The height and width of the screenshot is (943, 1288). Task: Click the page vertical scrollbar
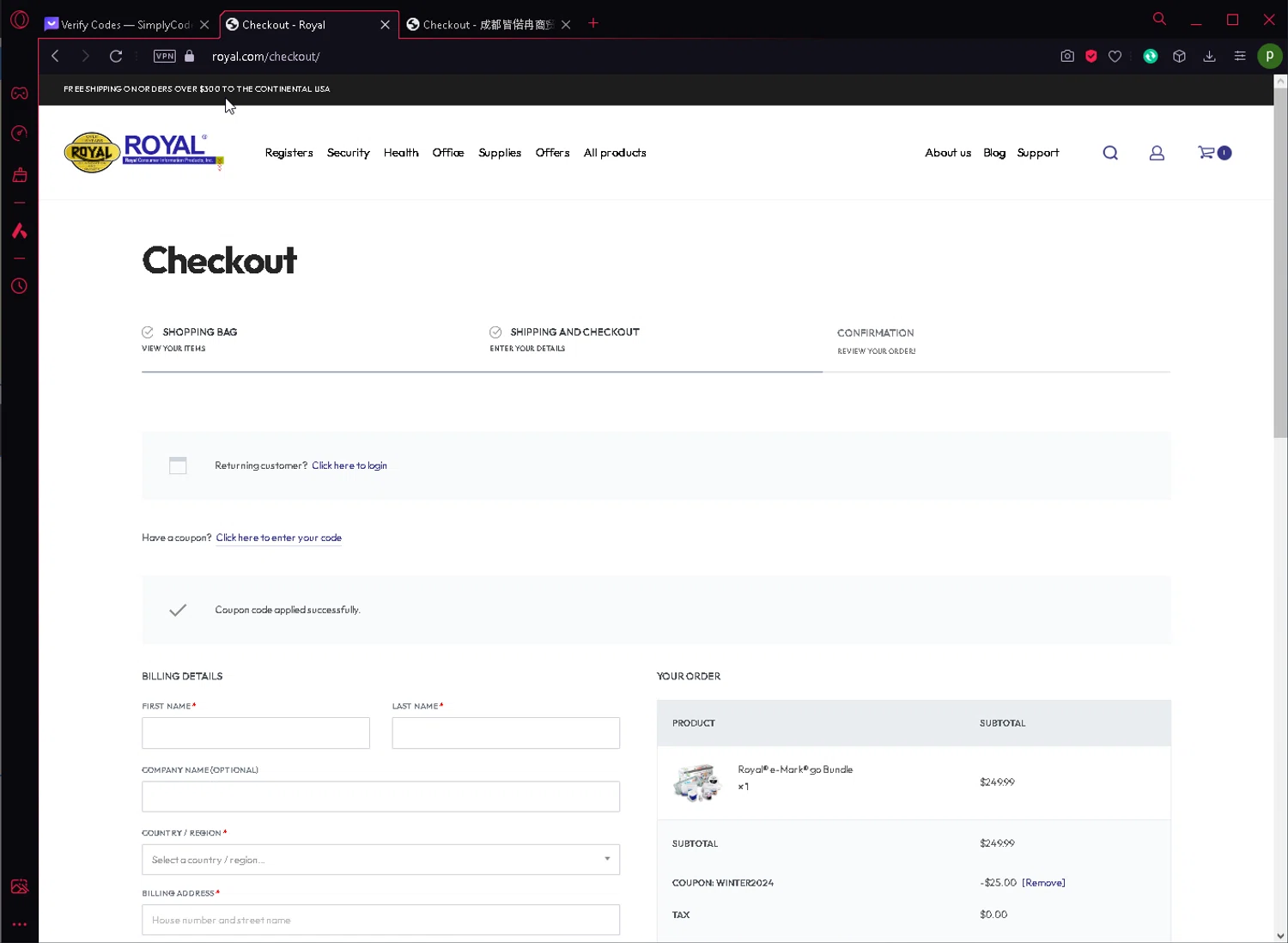pos(1280,263)
